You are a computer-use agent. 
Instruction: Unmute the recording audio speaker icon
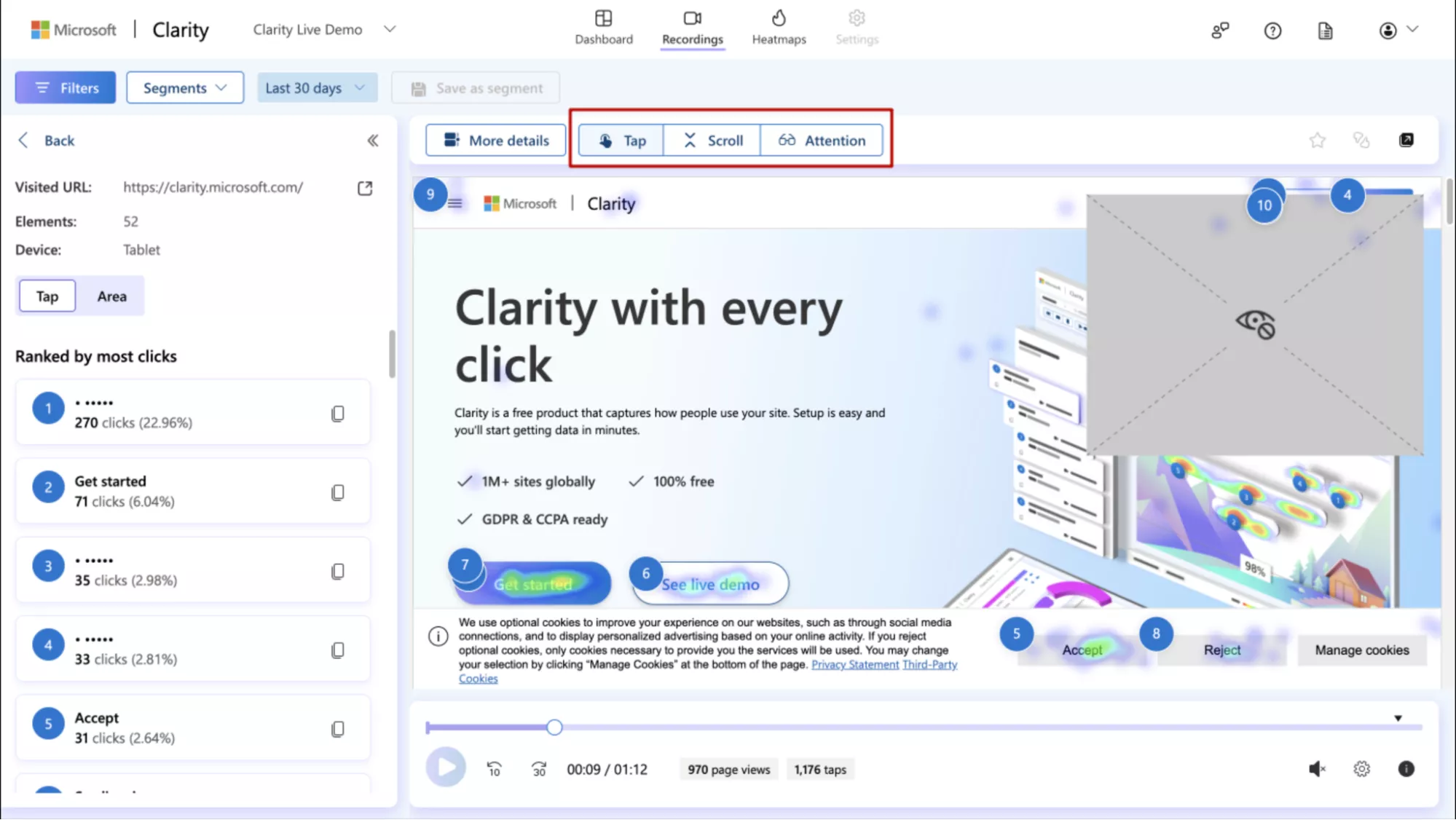click(x=1317, y=769)
